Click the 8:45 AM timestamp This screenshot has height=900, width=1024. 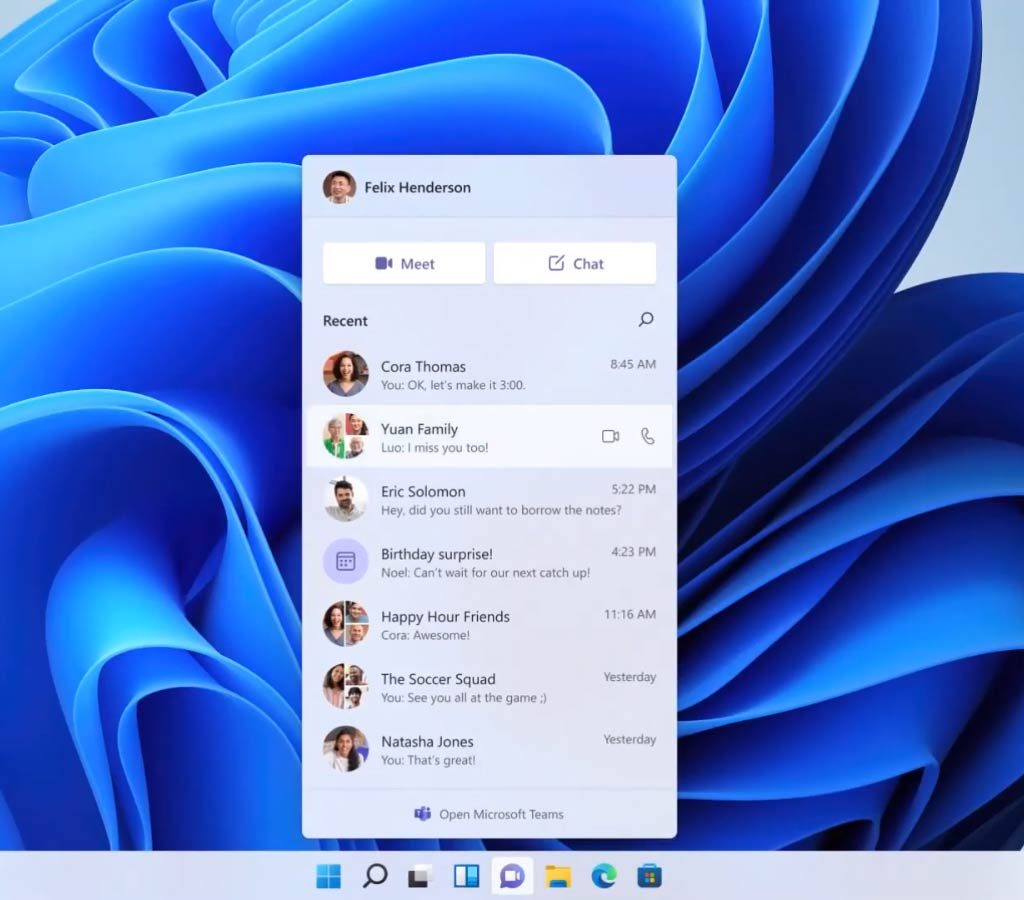tap(633, 364)
